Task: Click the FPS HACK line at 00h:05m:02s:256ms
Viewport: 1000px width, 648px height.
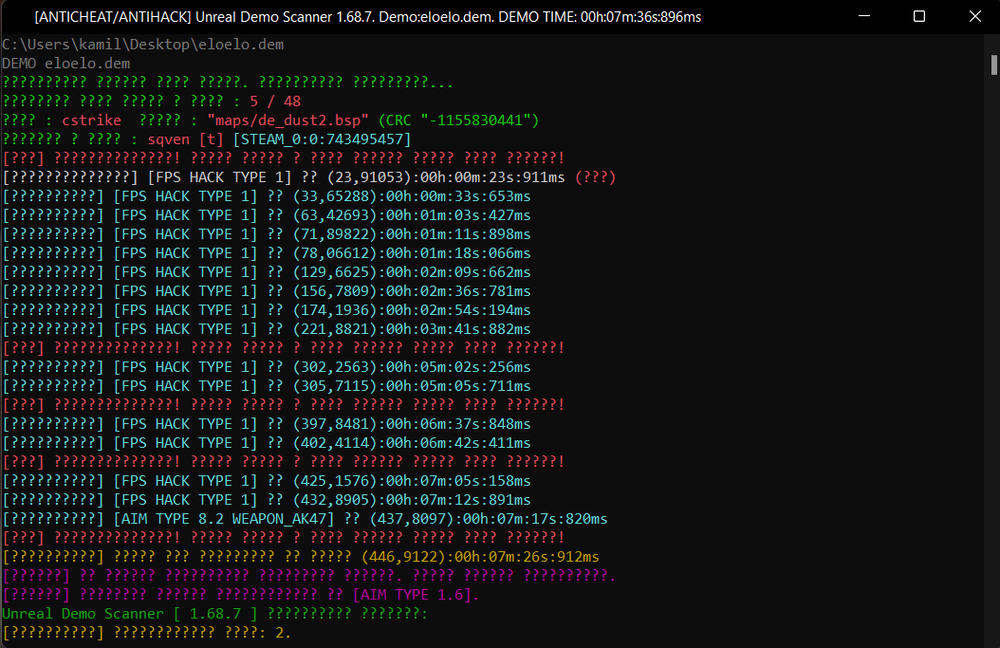Action: point(267,367)
